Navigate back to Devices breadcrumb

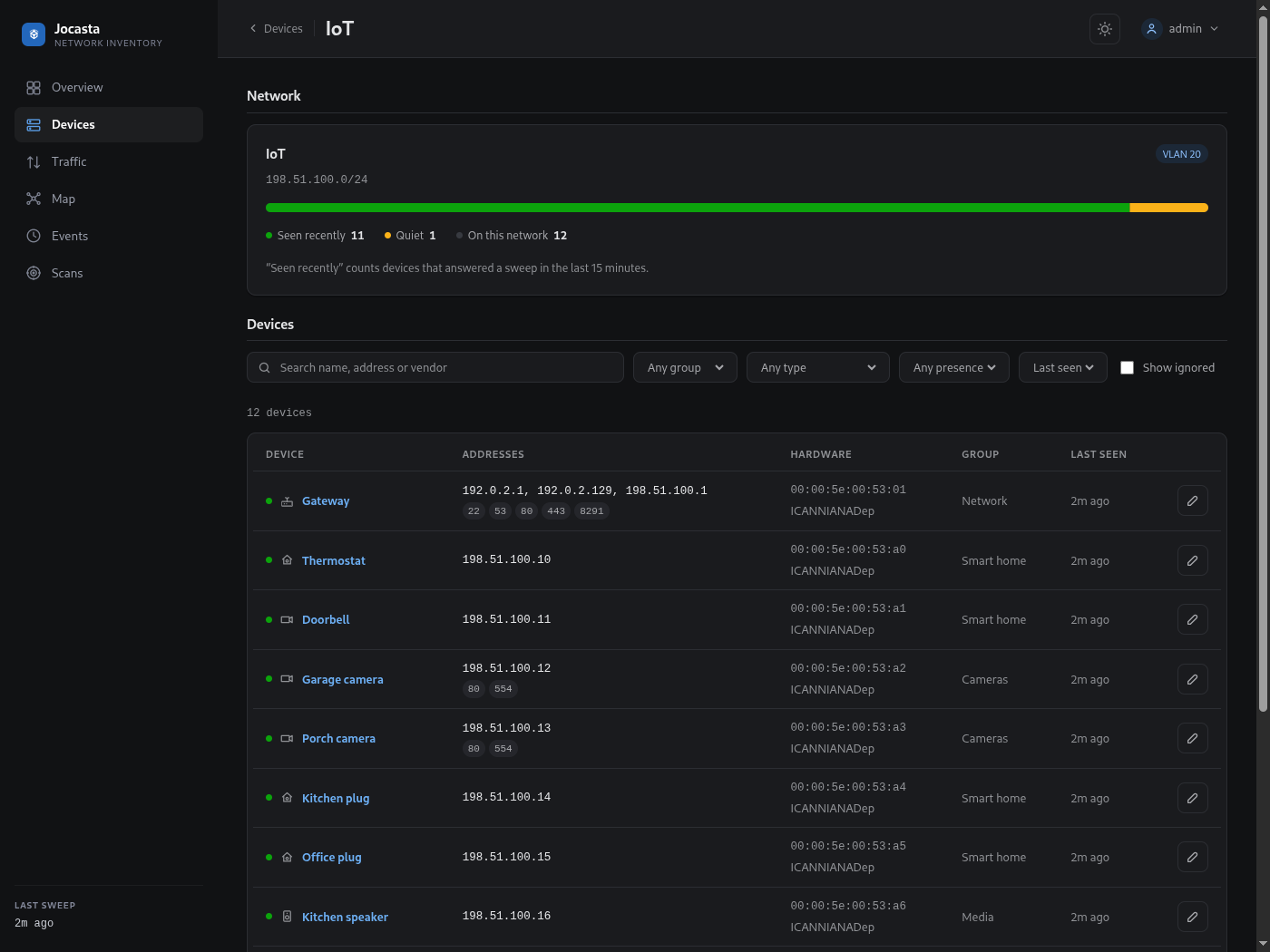[276, 29]
